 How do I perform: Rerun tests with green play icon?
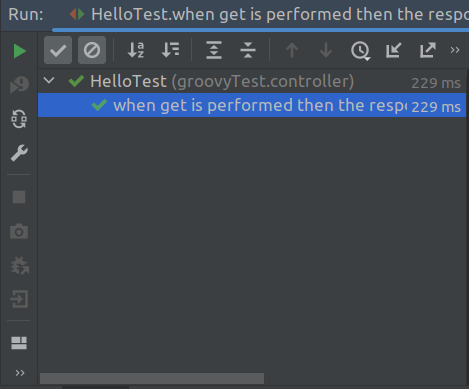point(19,51)
